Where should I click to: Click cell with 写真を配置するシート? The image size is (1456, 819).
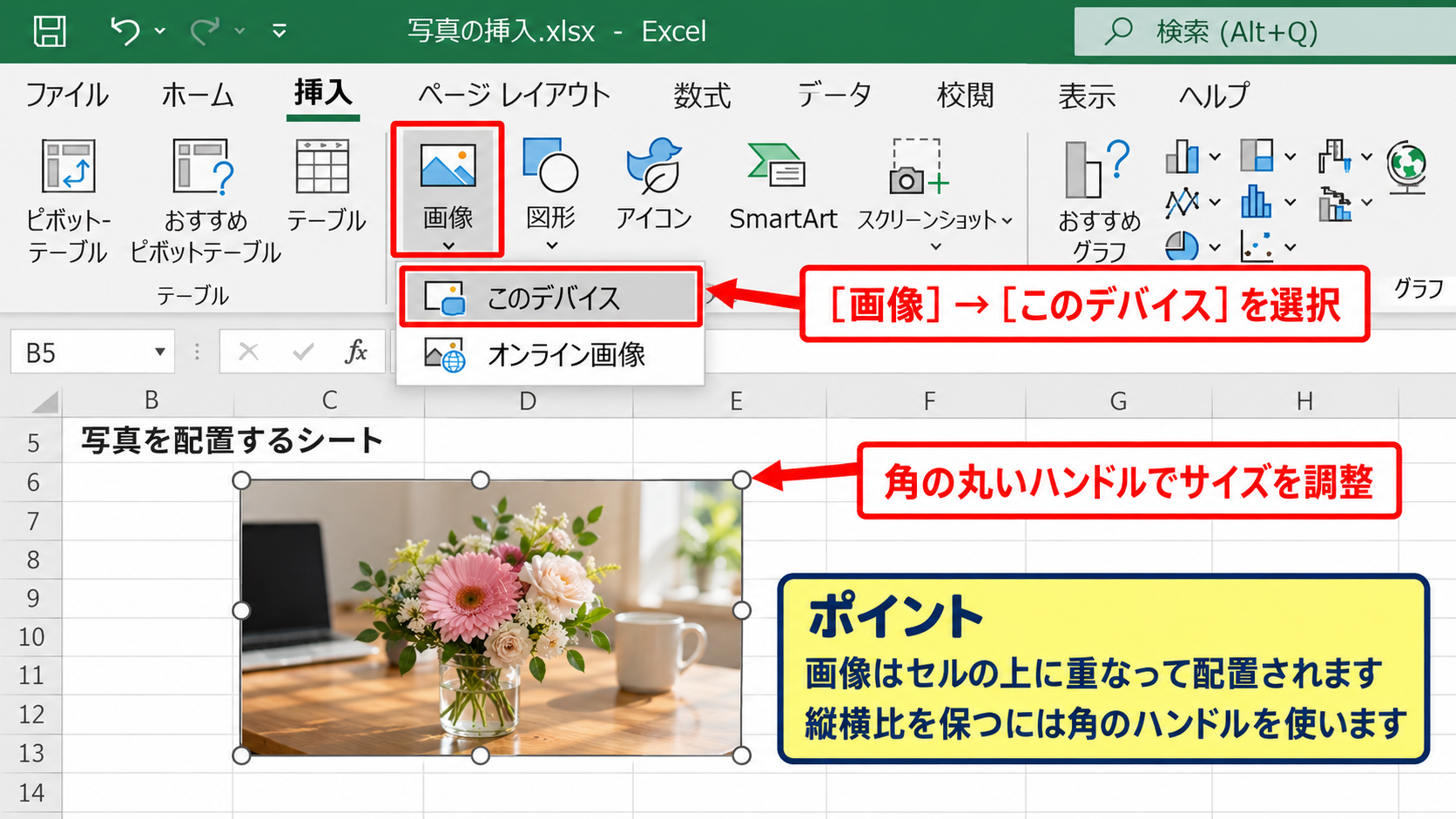tap(233, 440)
